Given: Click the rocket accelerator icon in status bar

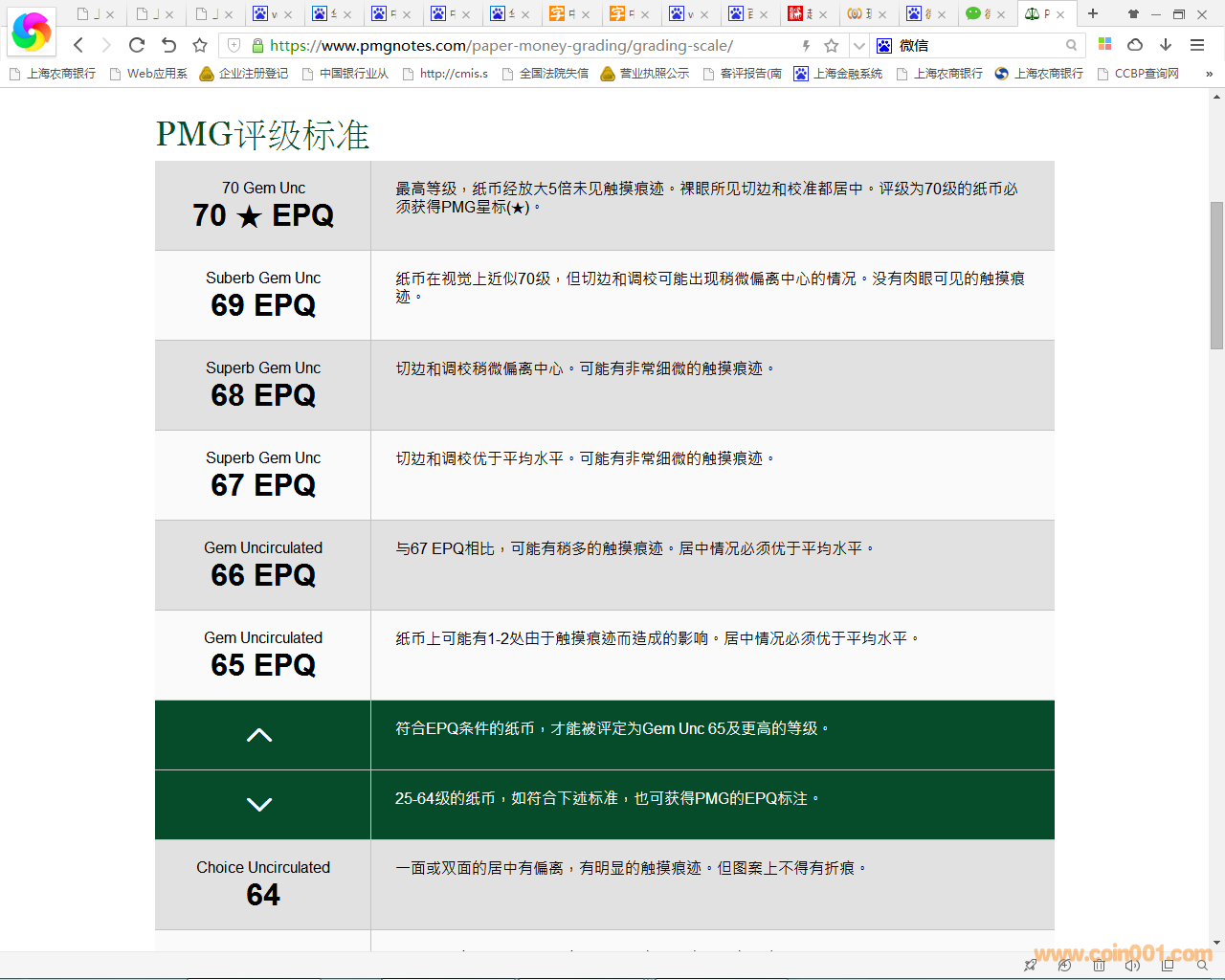Looking at the screenshot, I should tap(1030, 966).
